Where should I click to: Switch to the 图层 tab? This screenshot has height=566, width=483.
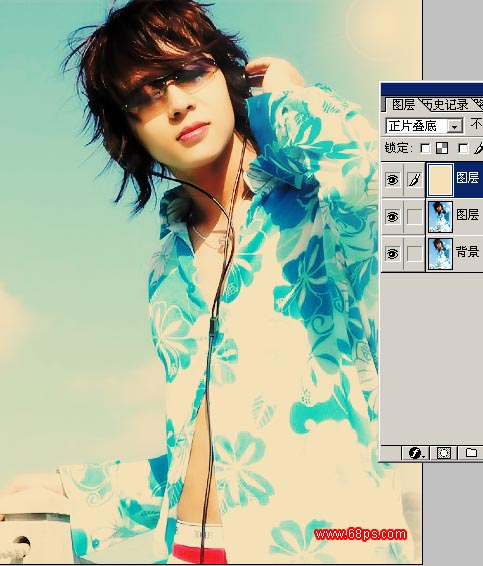point(403,105)
